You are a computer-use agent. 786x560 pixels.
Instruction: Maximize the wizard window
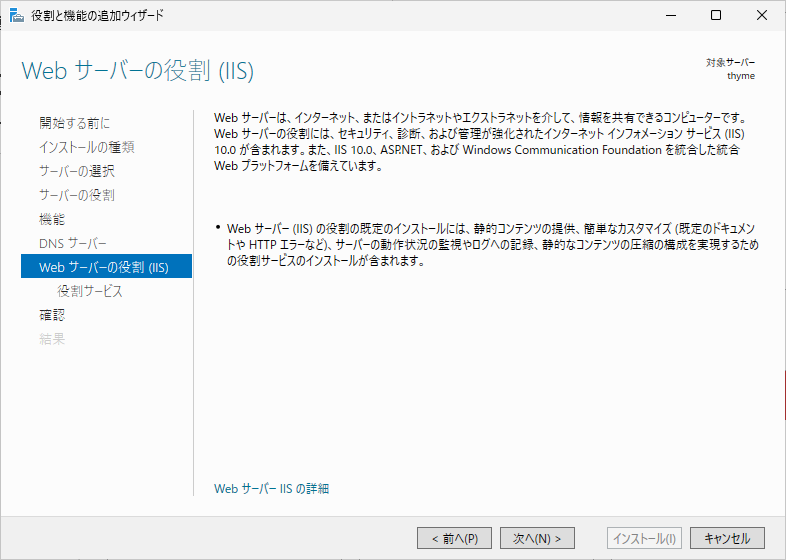716,16
